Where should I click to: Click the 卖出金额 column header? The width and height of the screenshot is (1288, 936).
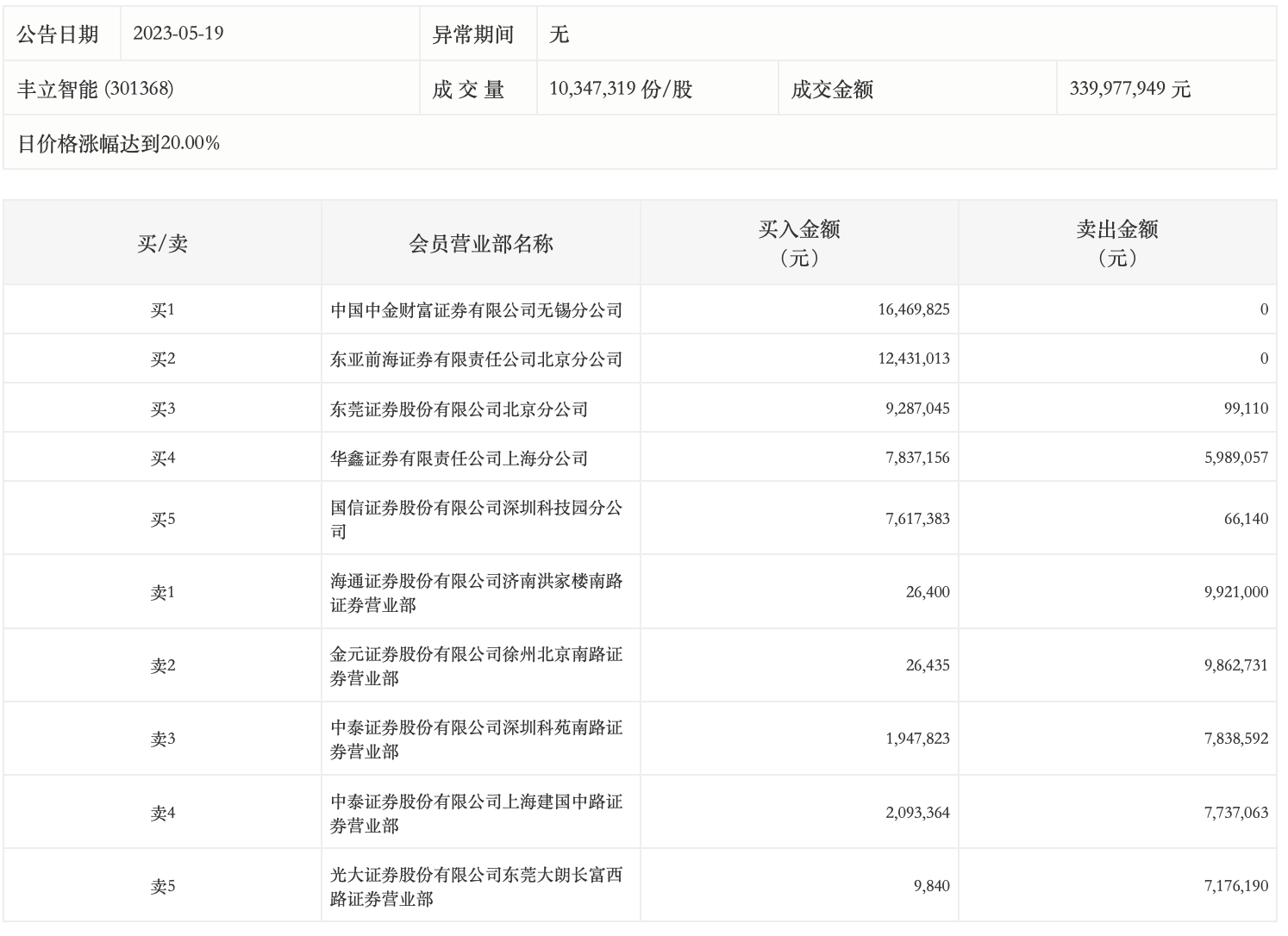tap(1116, 243)
